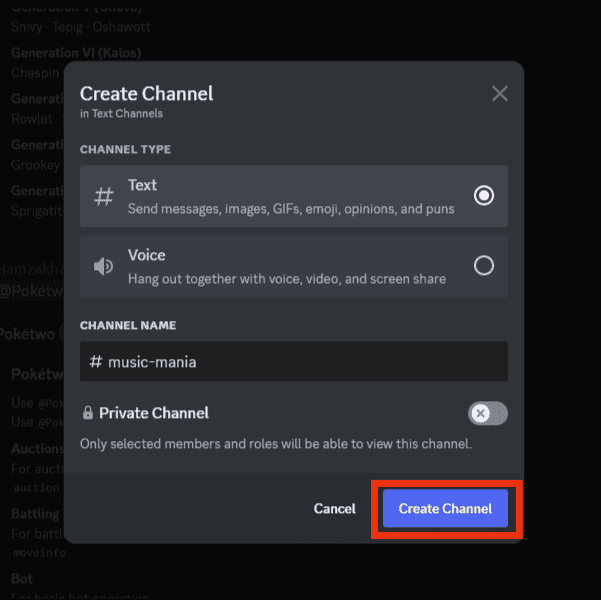The height and width of the screenshot is (600, 601).
Task: Click the 'CHANNEL TYPE' label
Action: coord(125,149)
